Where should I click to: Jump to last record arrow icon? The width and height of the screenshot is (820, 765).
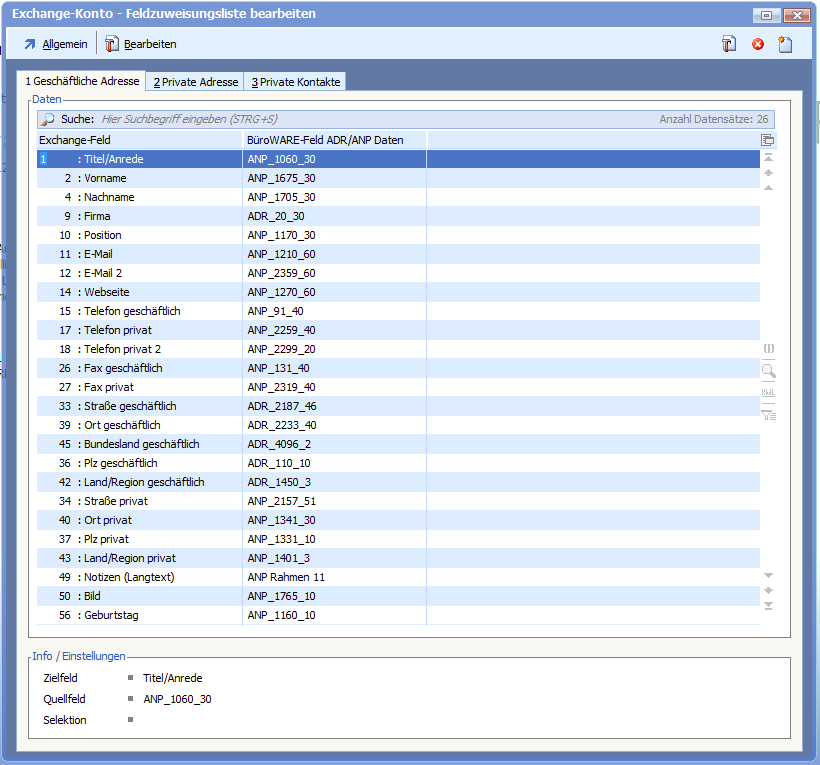(768, 605)
